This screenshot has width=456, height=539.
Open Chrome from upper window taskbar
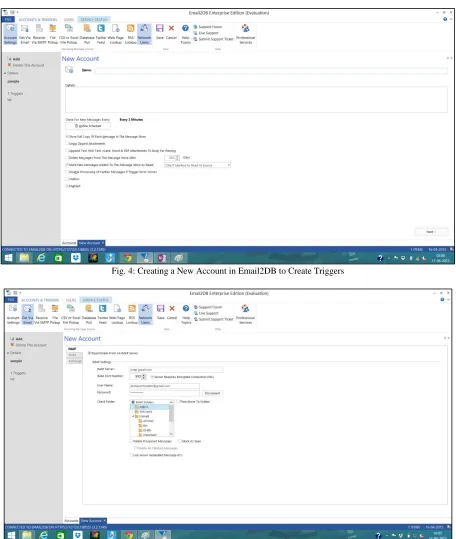click(x=127, y=257)
